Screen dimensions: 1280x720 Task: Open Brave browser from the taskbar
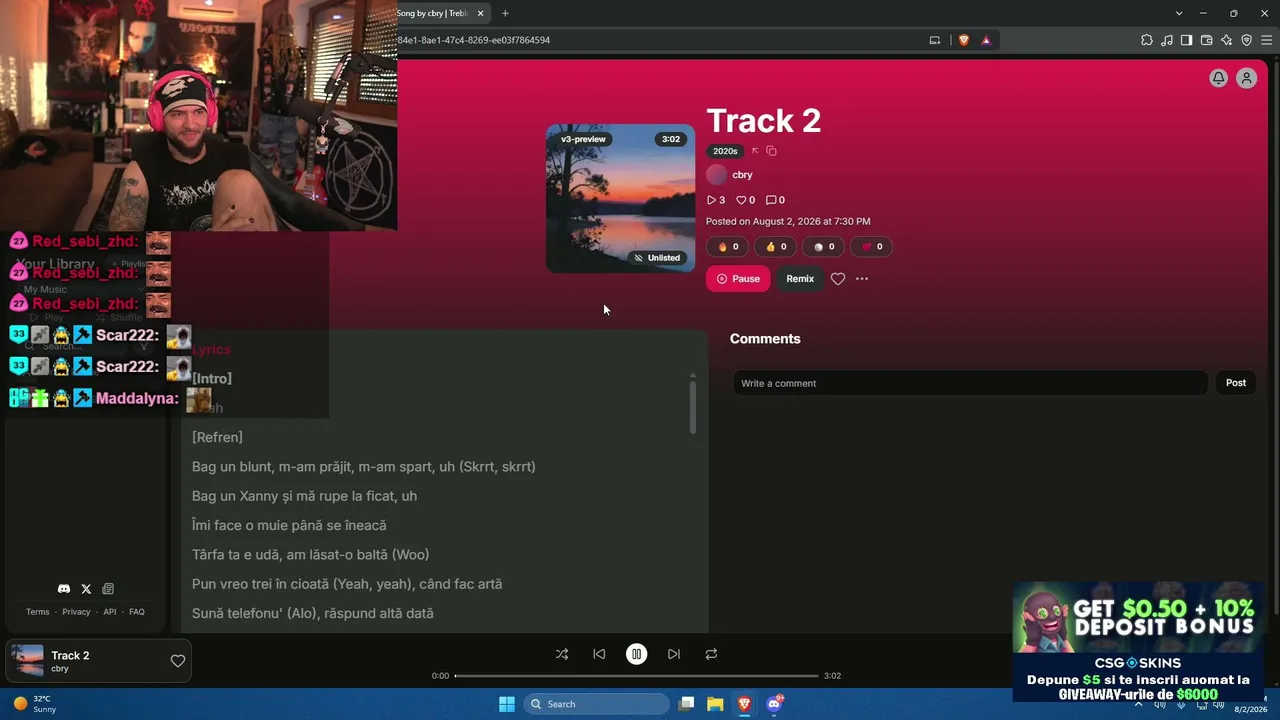[x=744, y=704]
